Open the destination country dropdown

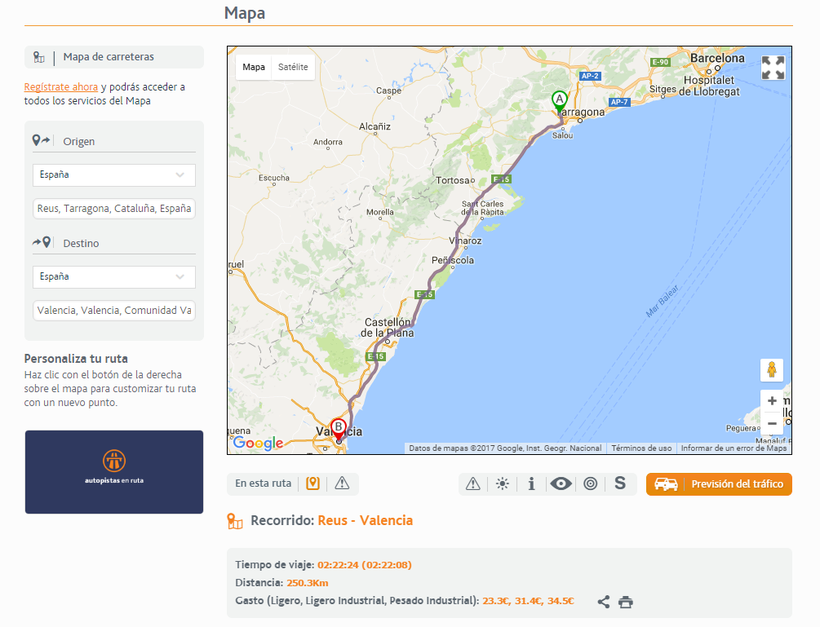114,277
